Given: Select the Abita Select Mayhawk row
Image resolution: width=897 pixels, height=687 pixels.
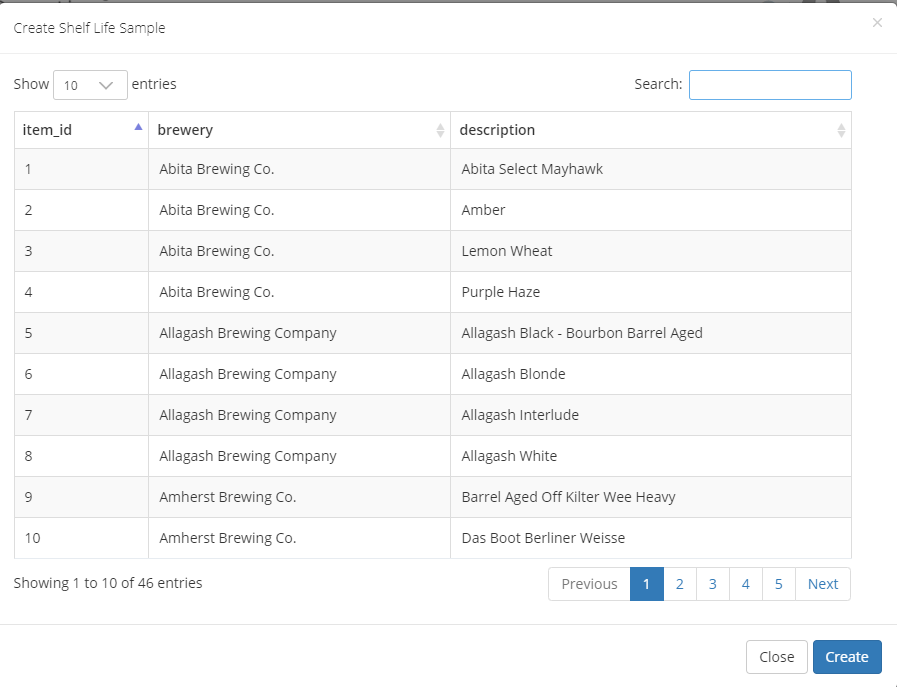Looking at the screenshot, I should click(532, 169).
